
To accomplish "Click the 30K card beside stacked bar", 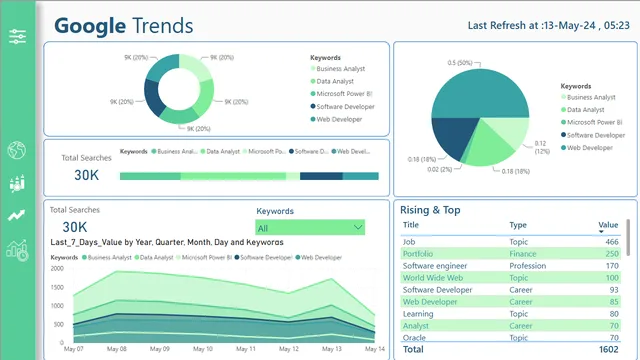I will [86, 175].
